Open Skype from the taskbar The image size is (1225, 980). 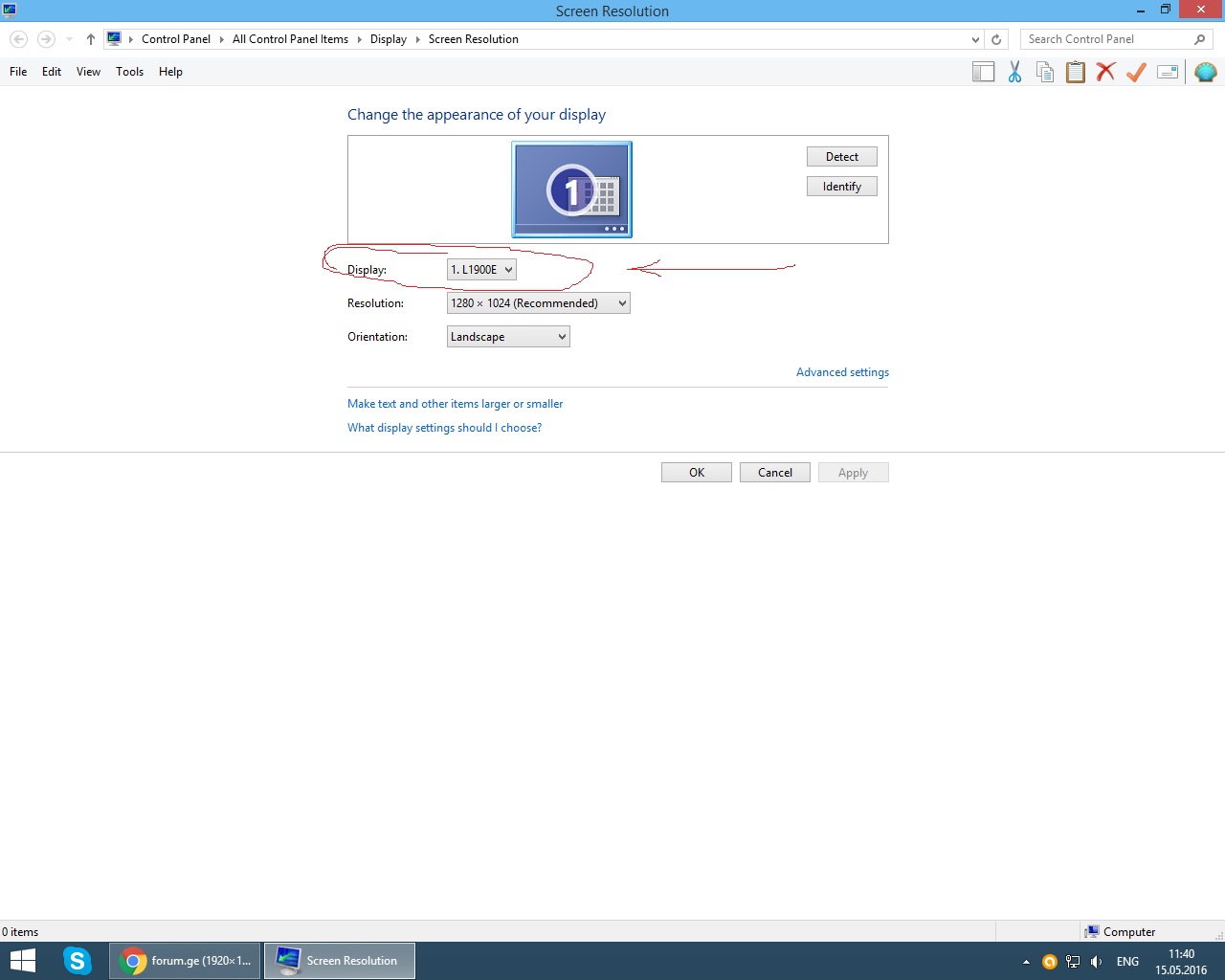click(x=77, y=960)
